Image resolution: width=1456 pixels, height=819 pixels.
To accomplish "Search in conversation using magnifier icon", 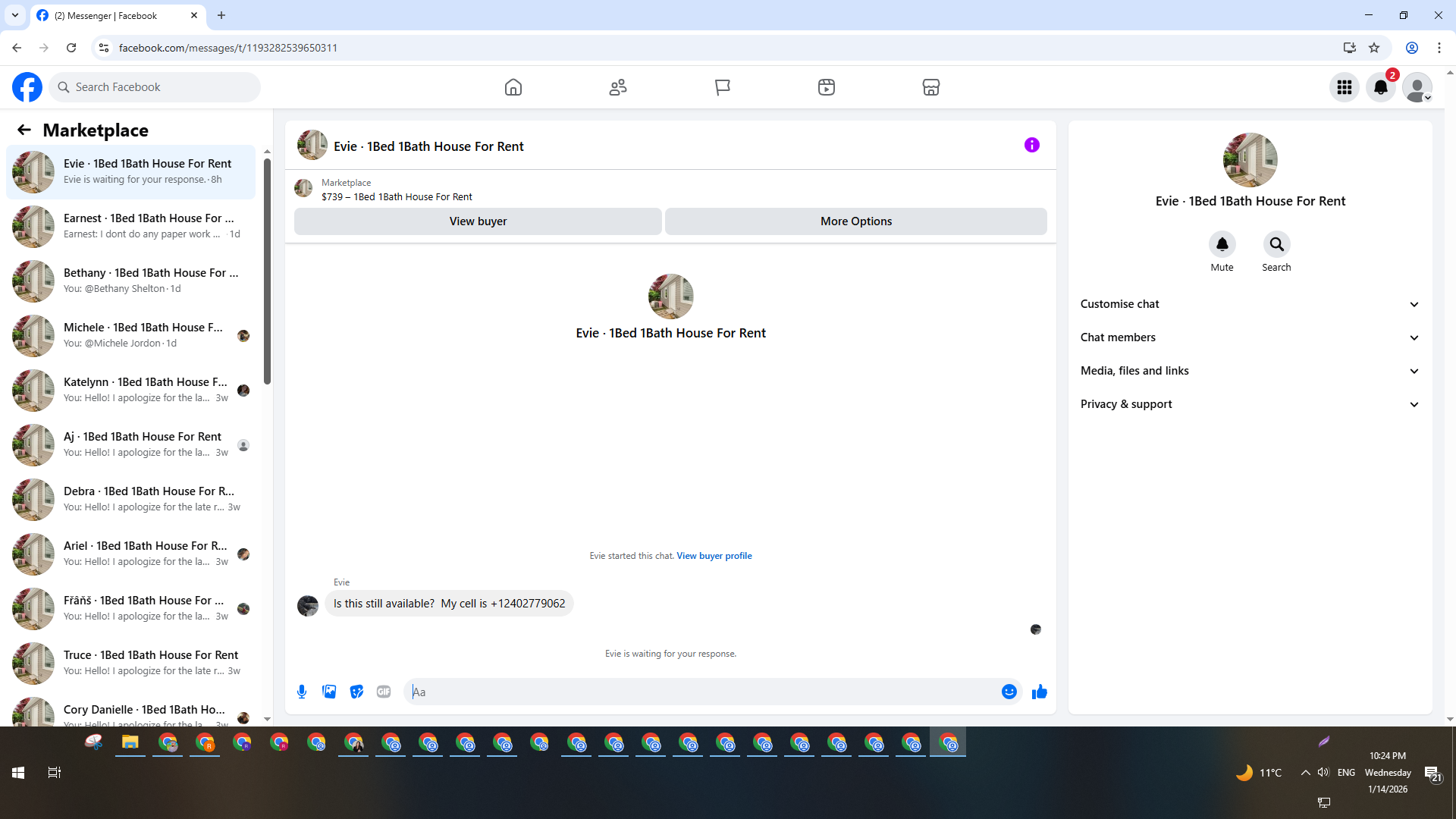I will tap(1276, 245).
